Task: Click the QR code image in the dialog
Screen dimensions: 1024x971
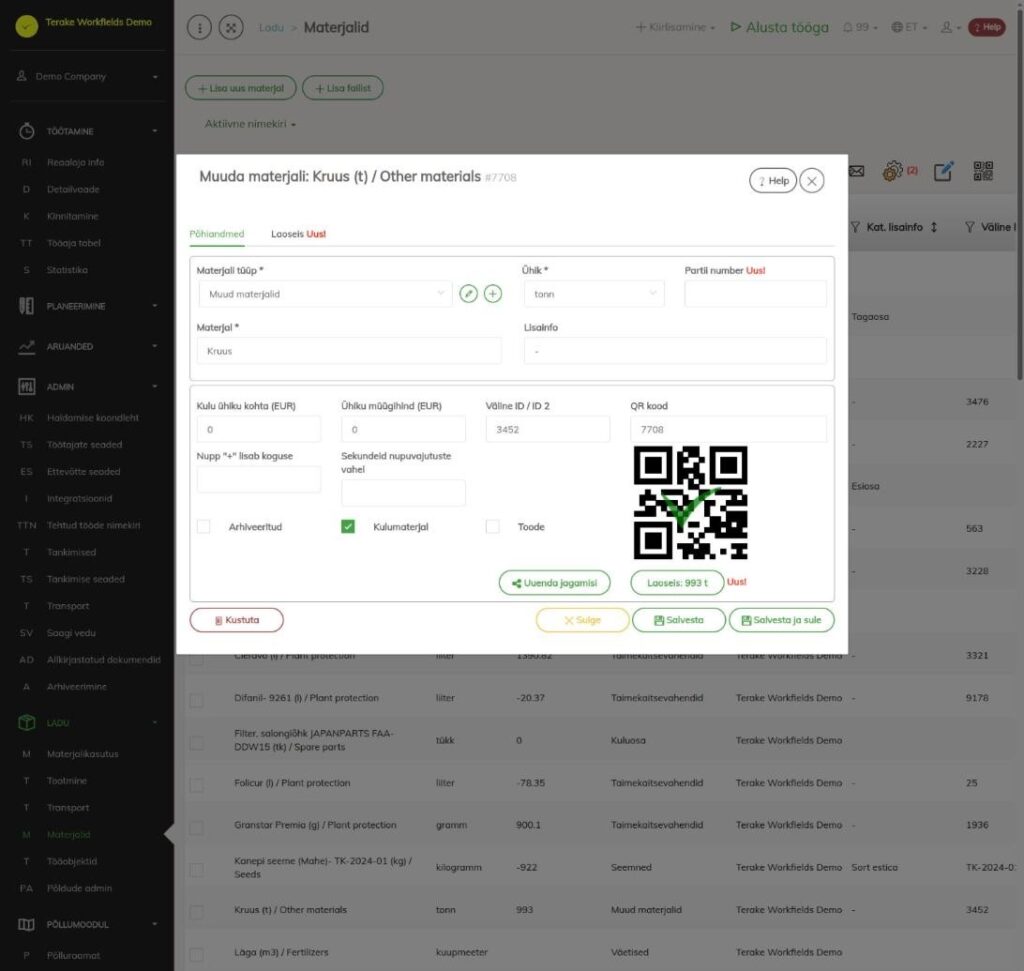Action: click(x=690, y=503)
